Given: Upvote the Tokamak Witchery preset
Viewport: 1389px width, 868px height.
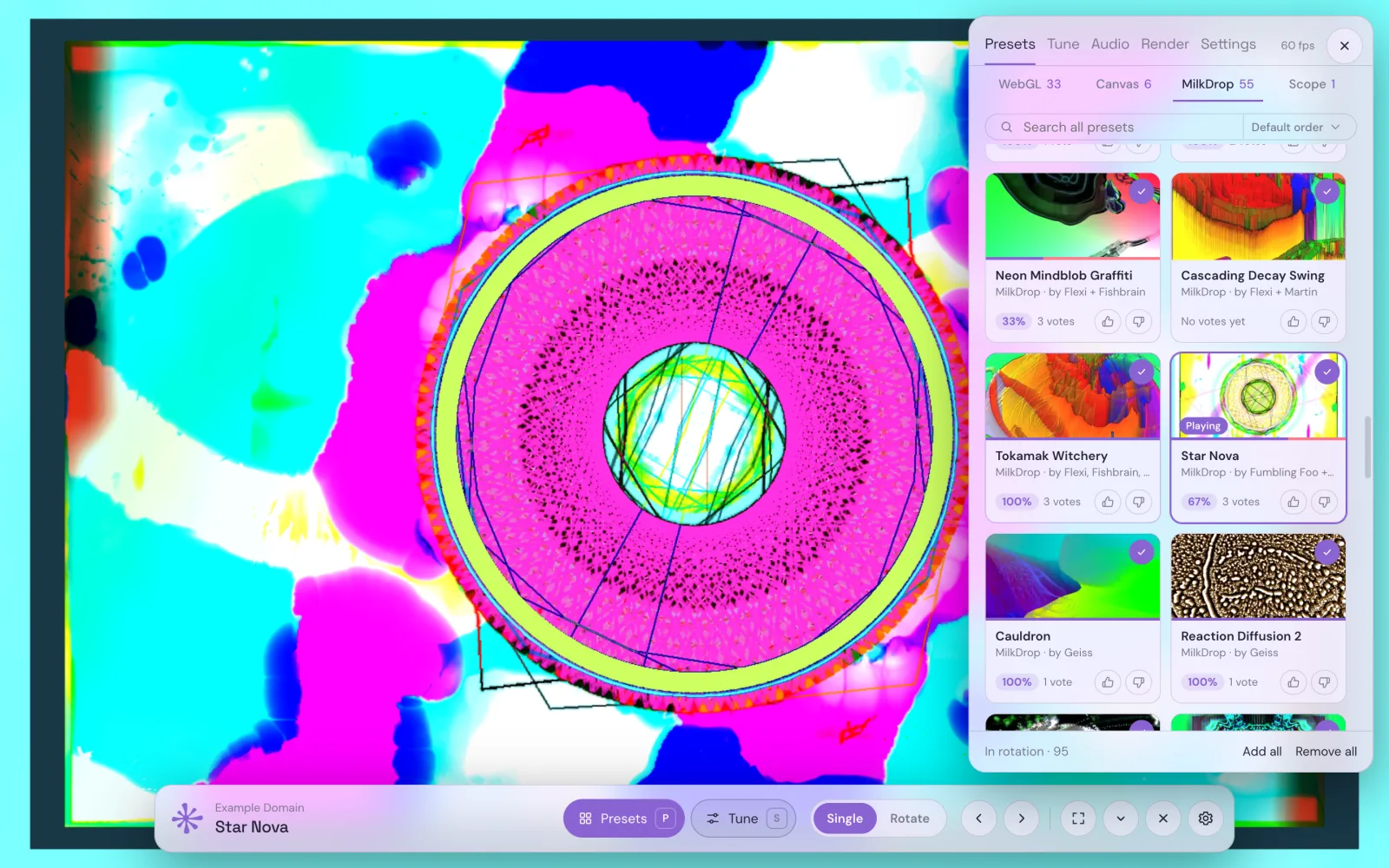Looking at the screenshot, I should point(1108,502).
